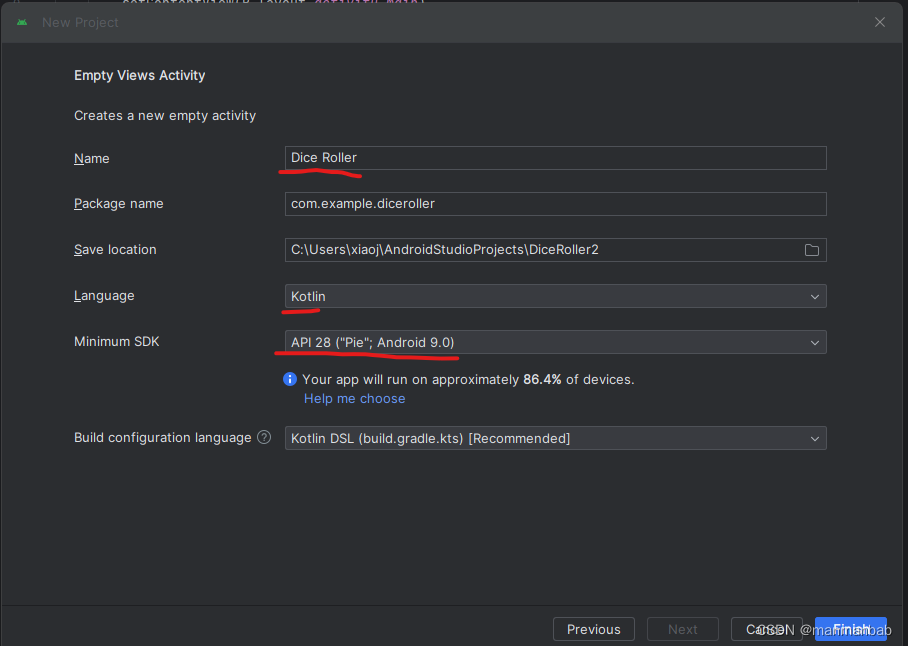Click the 86.4% devices message
The width and height of the screenshot is (908, 646).
[468, 380]
